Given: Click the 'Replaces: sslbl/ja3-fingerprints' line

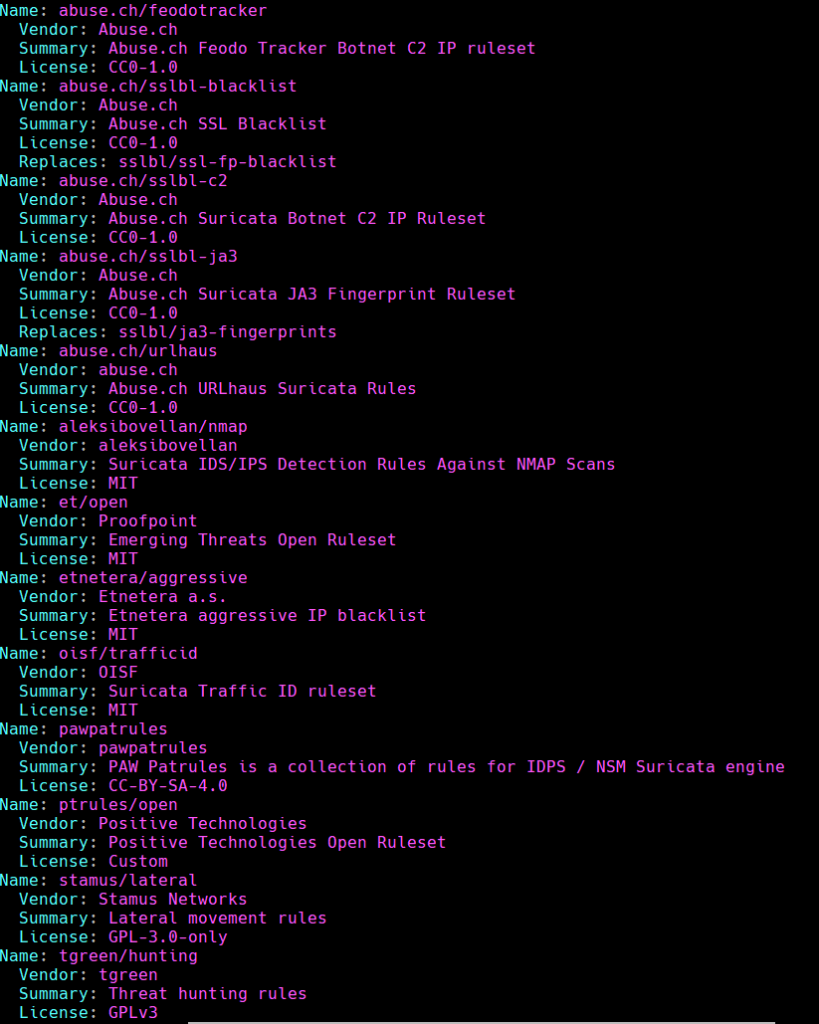Looking at the screenshot, I should click(x=177, y=331).
